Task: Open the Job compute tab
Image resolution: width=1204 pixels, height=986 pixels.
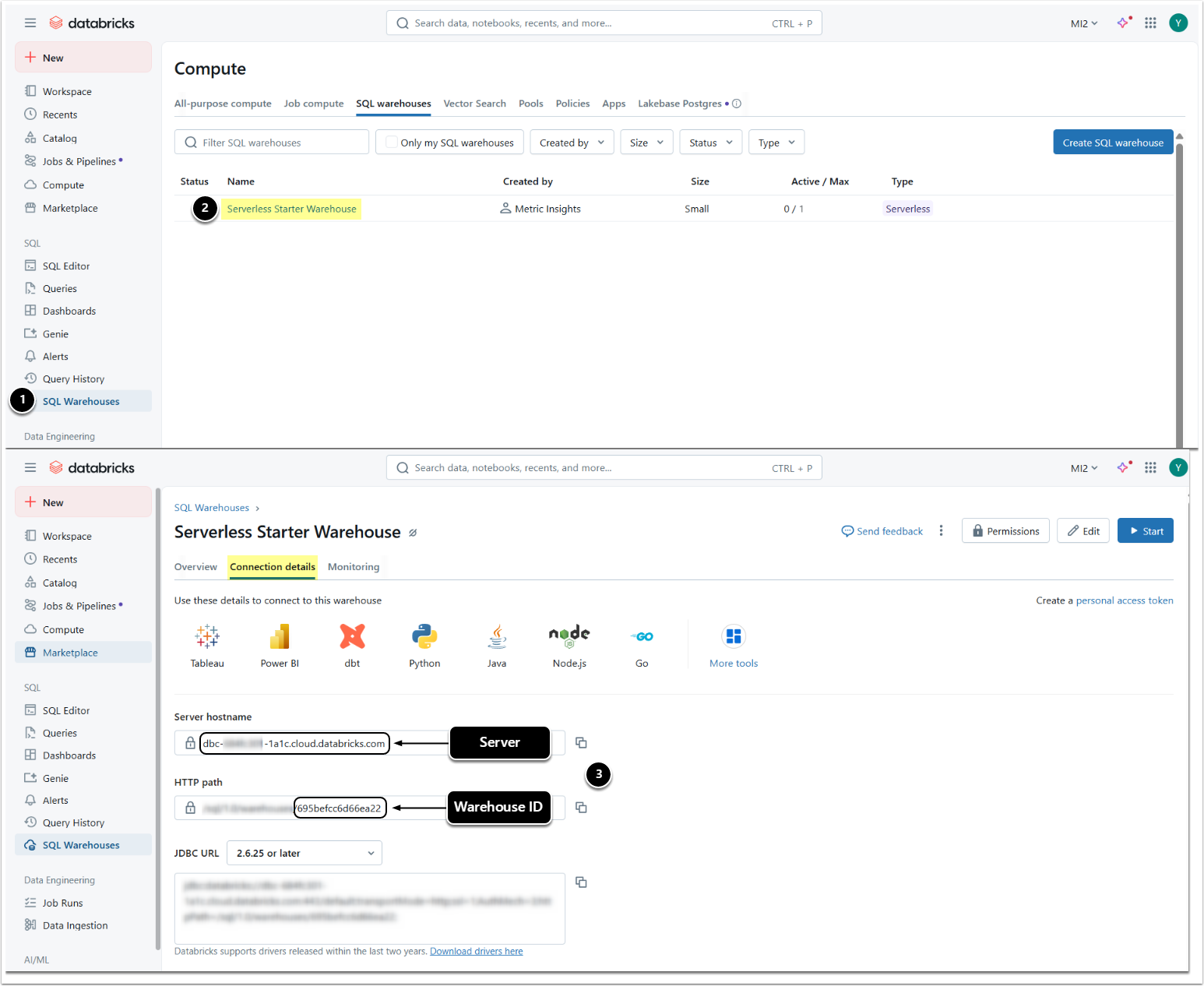Action: [x=314, y=104]
